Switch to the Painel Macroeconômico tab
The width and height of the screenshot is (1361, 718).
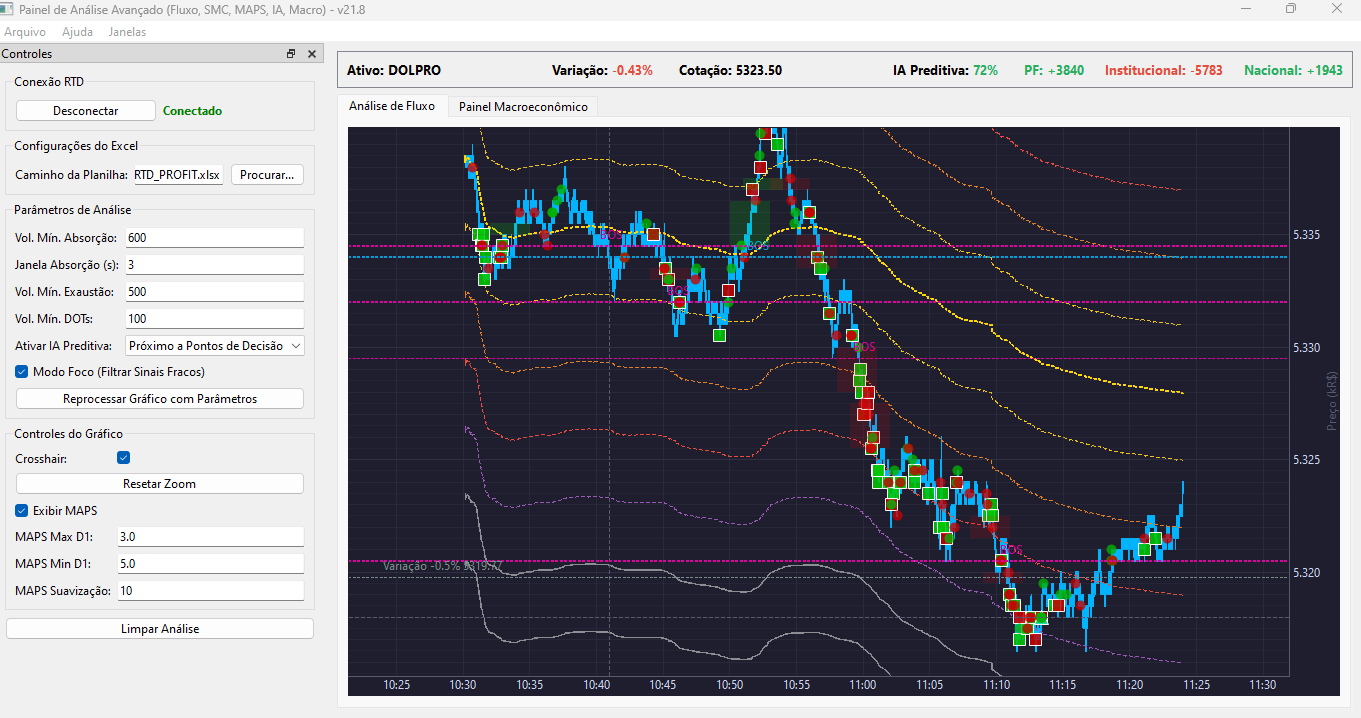click(x=523, y=106)
